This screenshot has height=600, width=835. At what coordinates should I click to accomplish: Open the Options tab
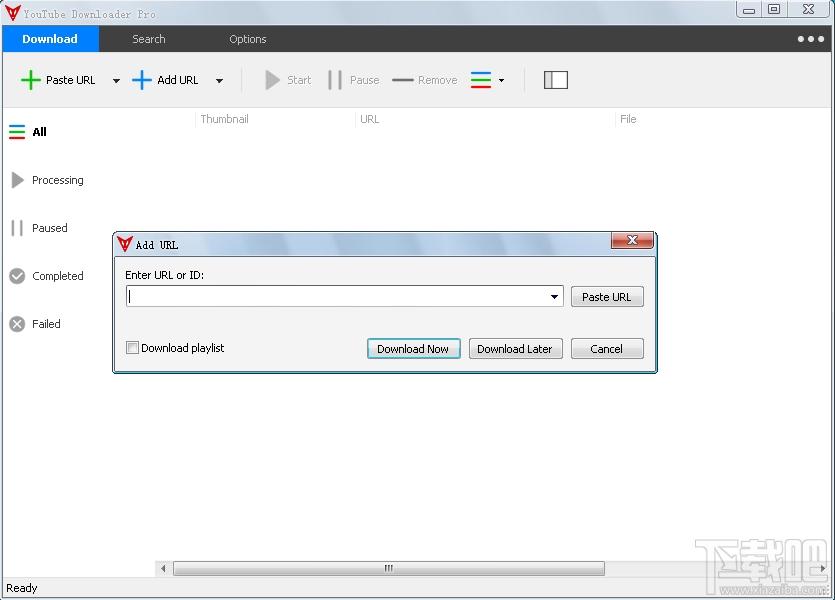click(x=248, y=39)
